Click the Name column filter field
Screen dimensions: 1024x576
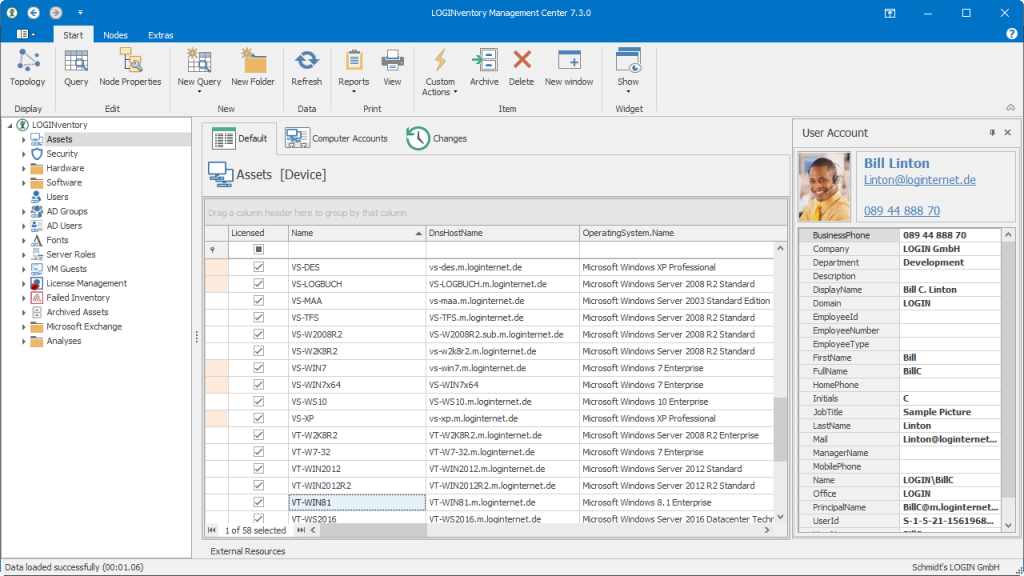tap(357, 249)
